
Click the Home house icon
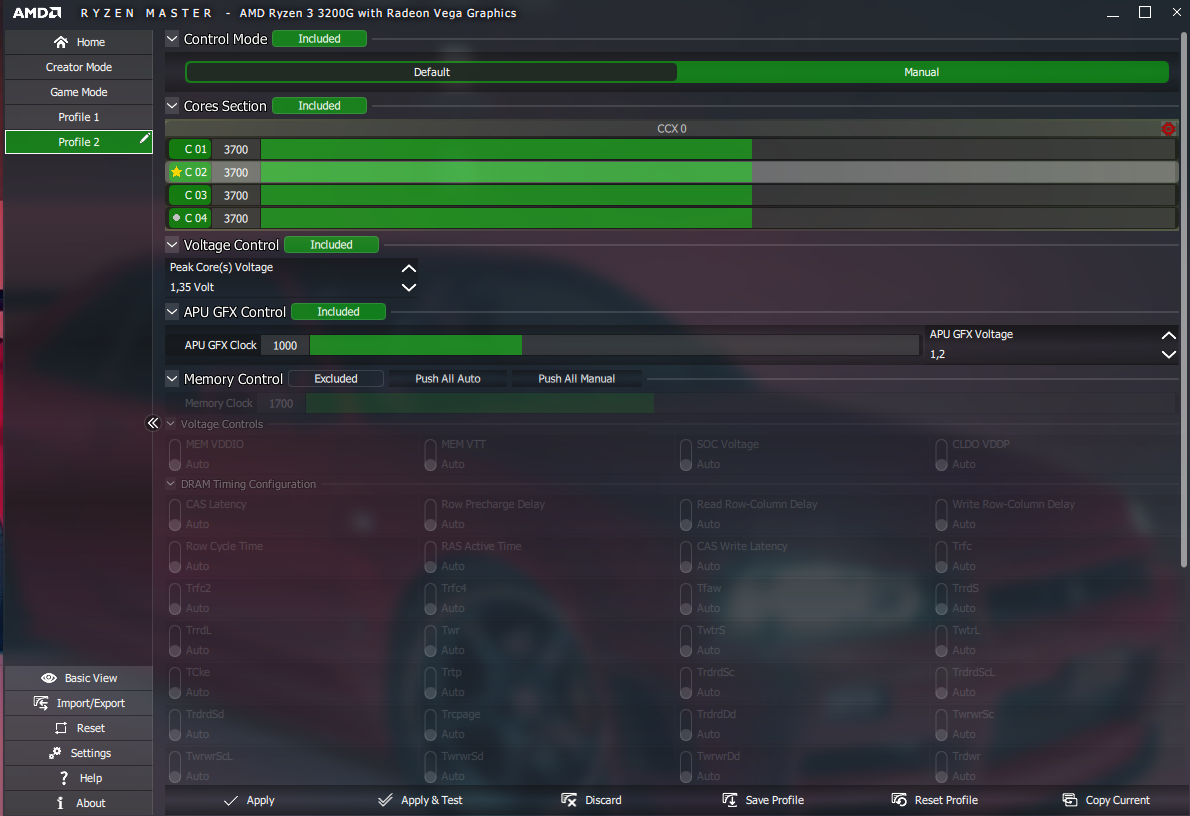click(x=61, y=43)
